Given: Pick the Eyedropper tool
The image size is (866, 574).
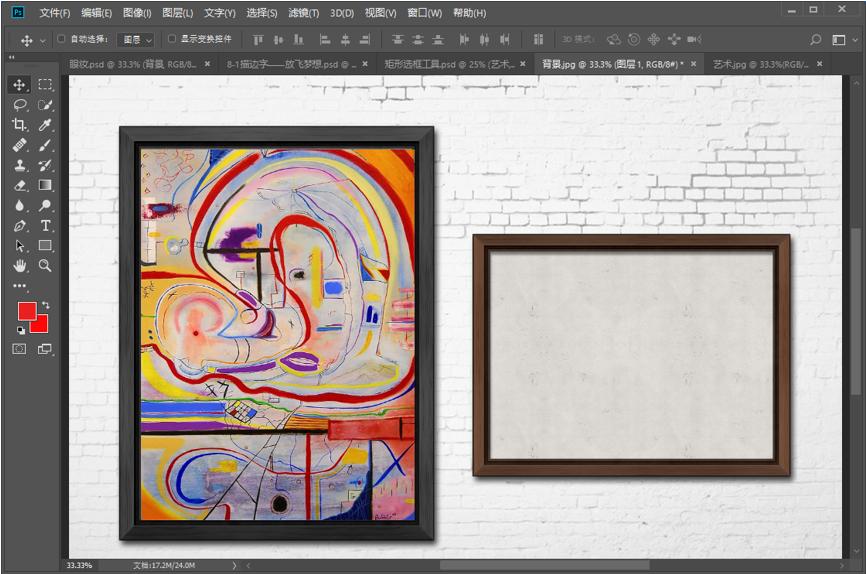Looking at the screenshot, I should pyautogui.click(x=45, y=125).
